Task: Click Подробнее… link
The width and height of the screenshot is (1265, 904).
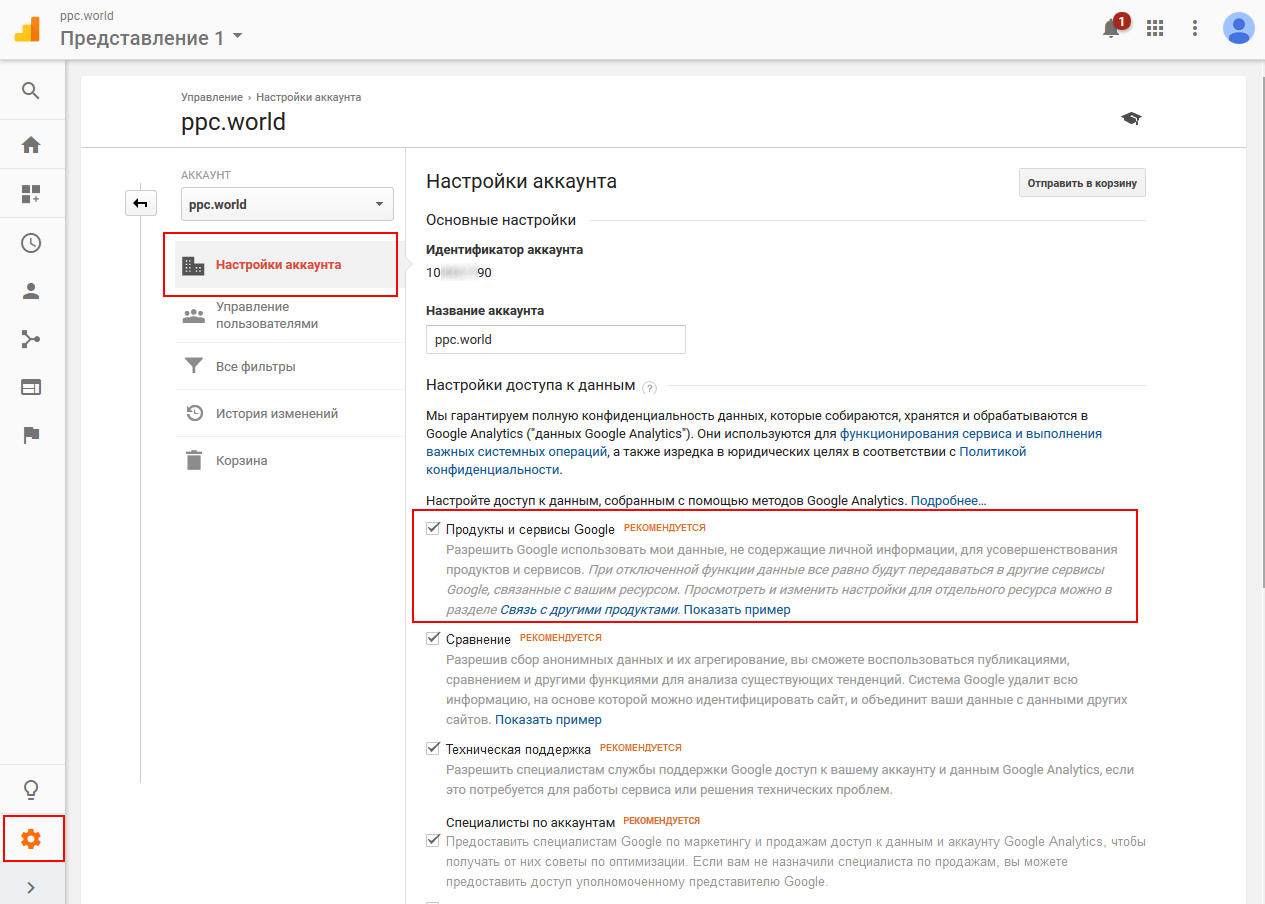Action: [x=948, y=500]
